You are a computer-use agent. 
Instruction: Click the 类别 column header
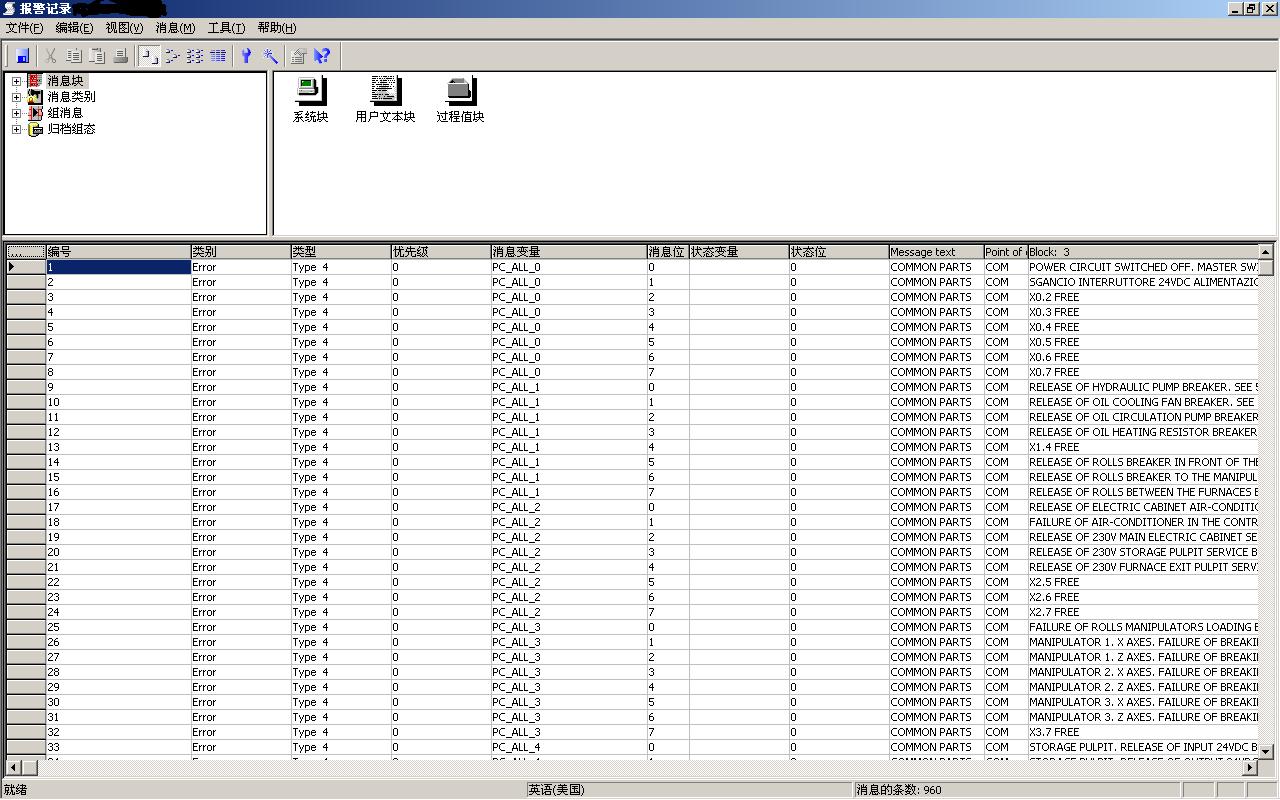click(x=240, y=252)
